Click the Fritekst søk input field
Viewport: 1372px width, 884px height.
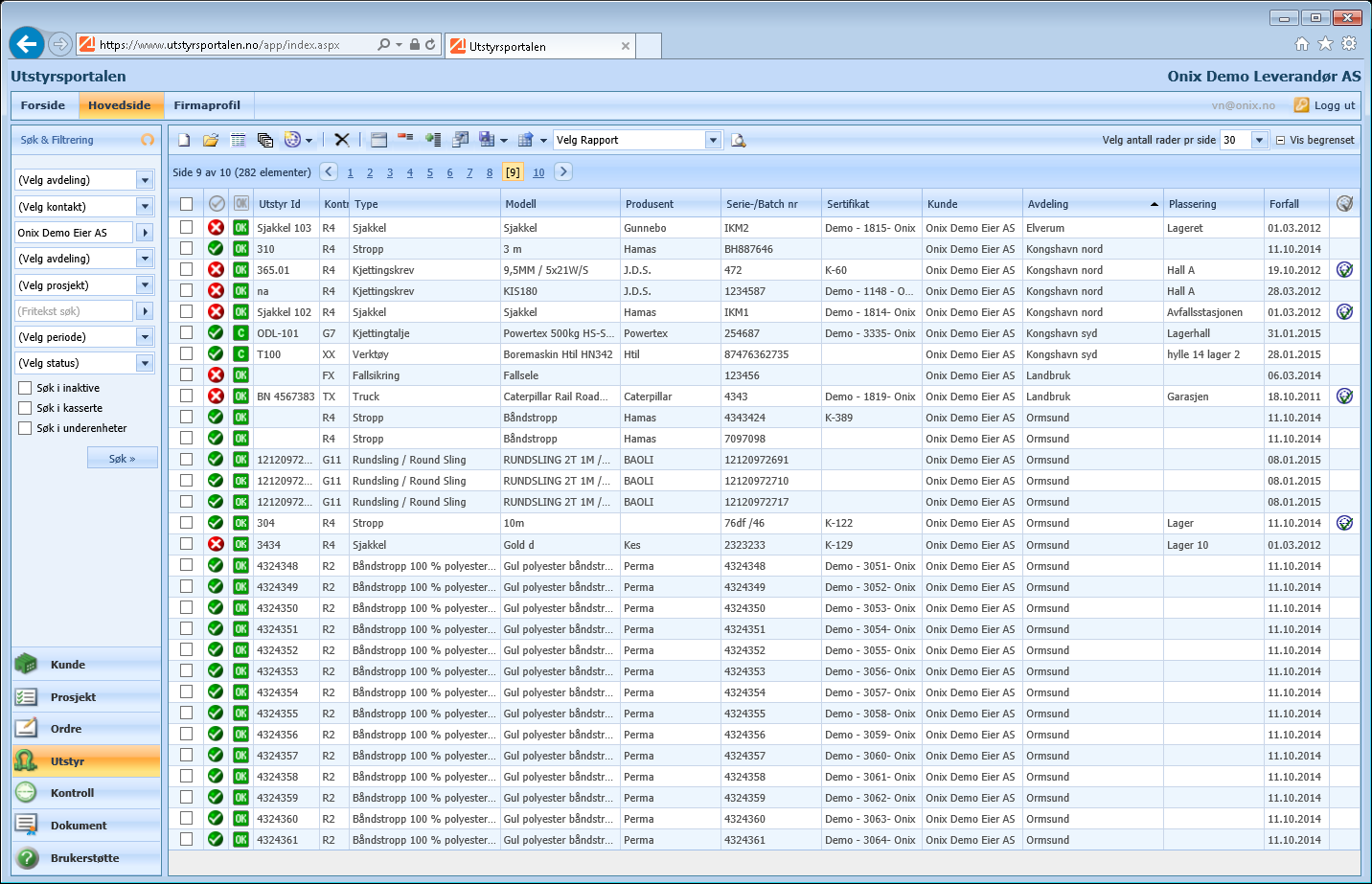point(74,311)
